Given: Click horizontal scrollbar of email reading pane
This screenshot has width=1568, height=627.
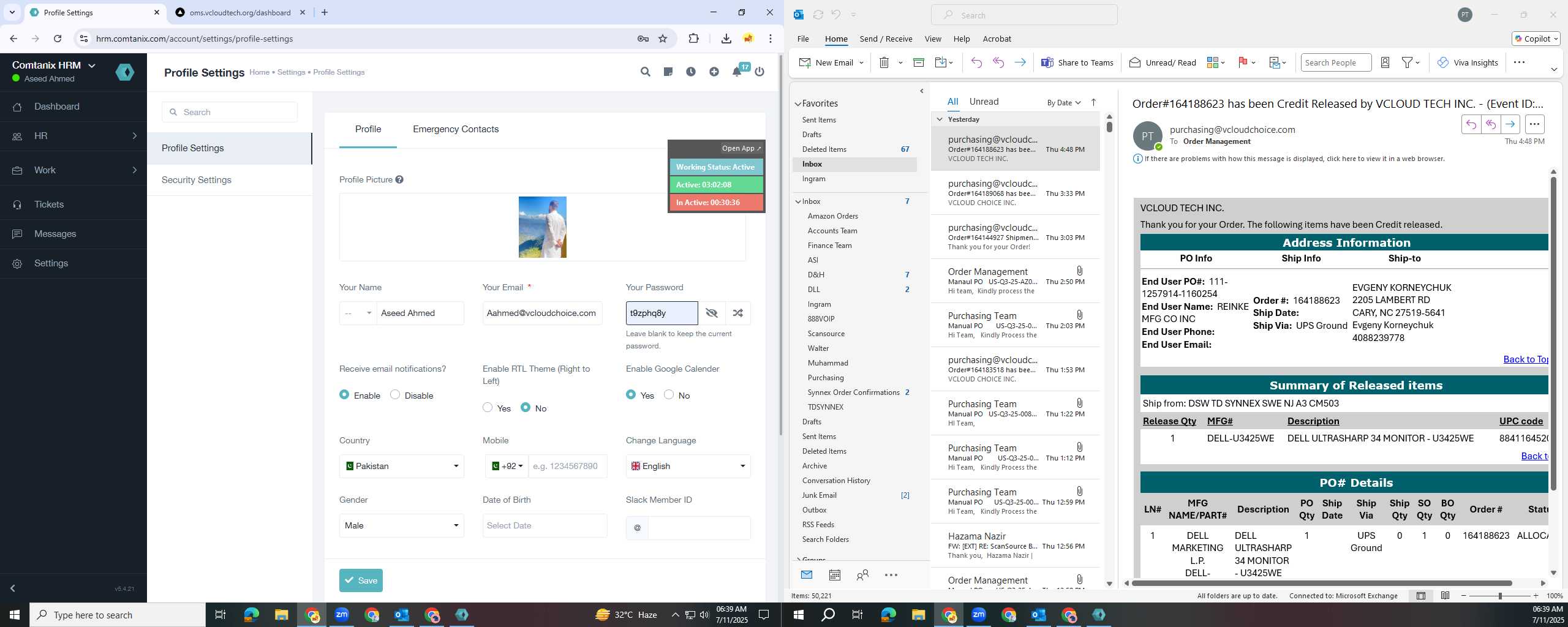Looking at the screenshot, I should pyautogui.click(x=1322, y=583).
